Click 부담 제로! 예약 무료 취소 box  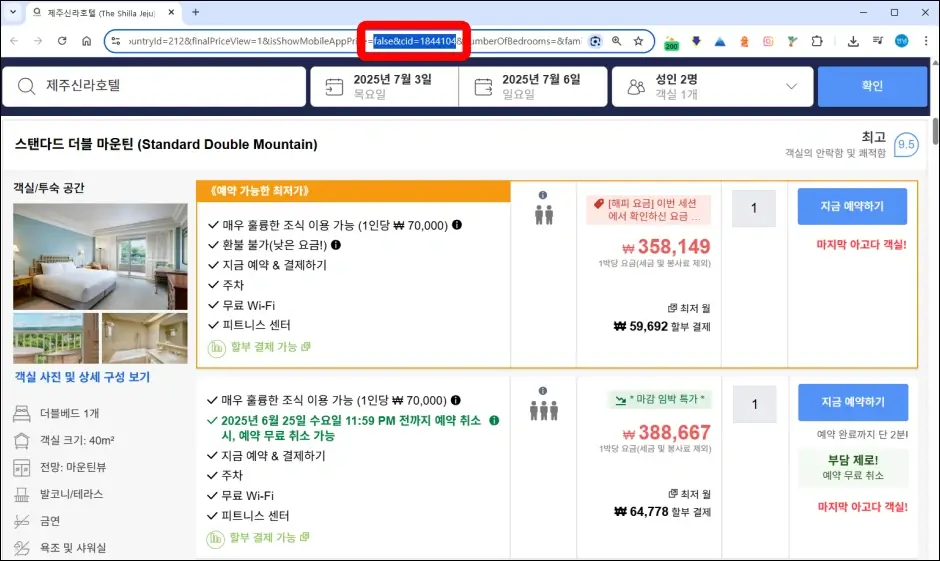coord(853,468)
